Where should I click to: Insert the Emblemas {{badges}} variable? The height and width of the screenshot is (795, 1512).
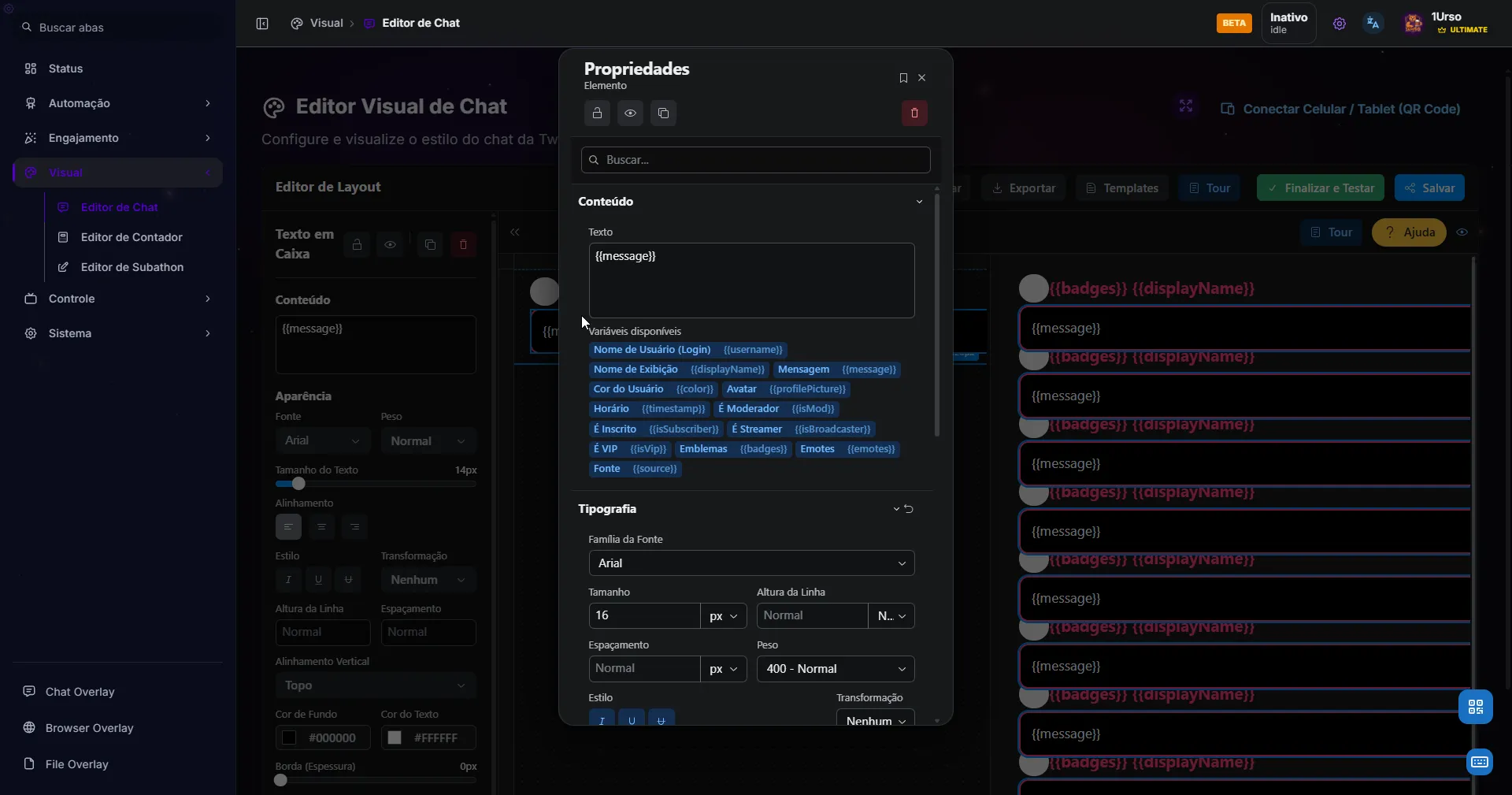[x=732, y=449]
